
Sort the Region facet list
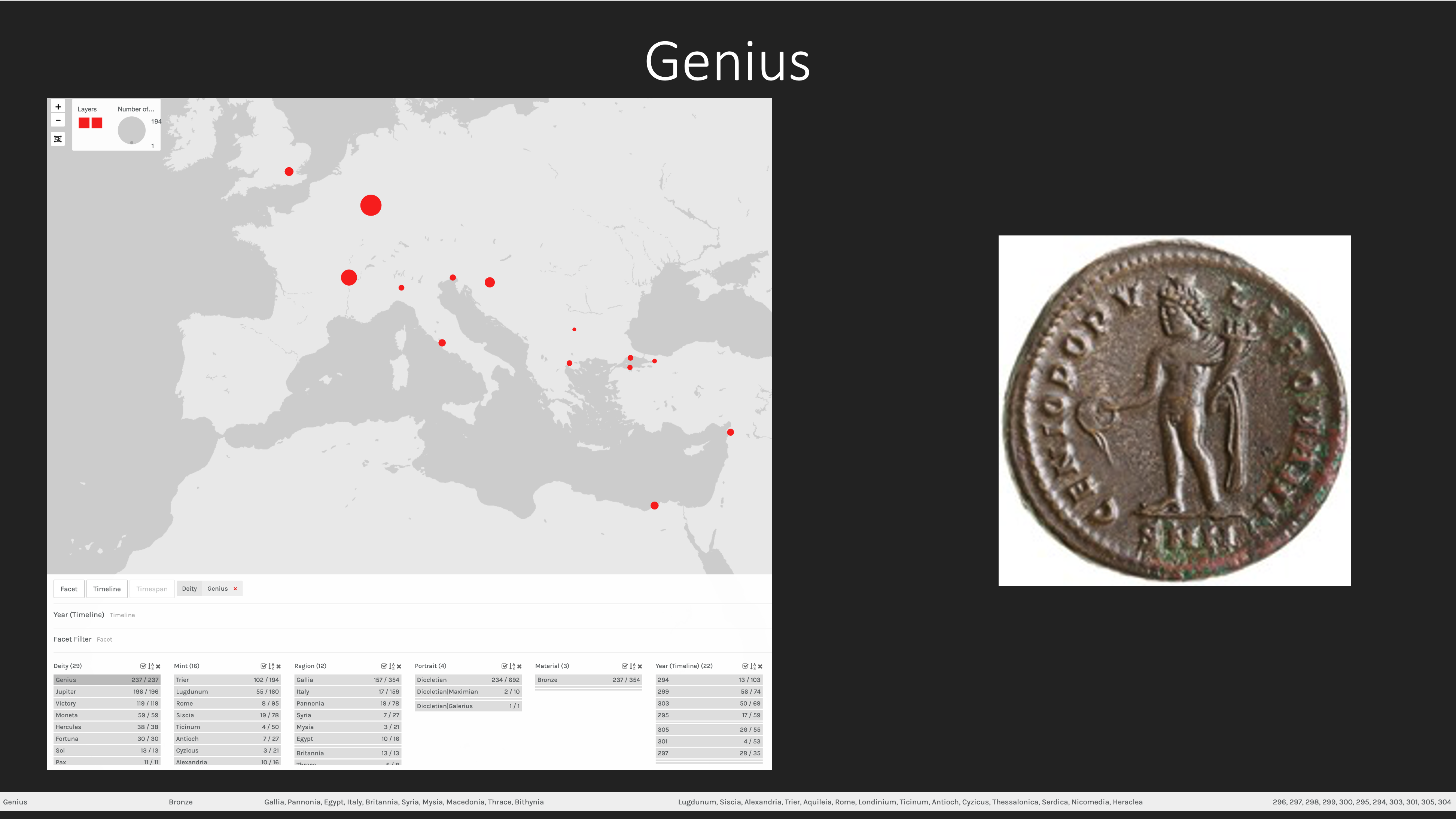pos(392,666)
